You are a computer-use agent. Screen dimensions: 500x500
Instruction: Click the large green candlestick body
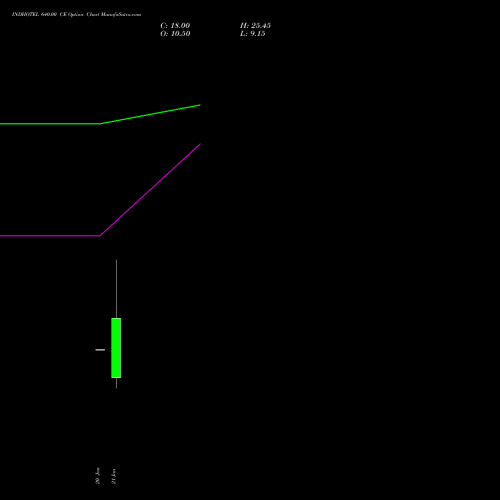pyautogui.click(x=116, y=348)
